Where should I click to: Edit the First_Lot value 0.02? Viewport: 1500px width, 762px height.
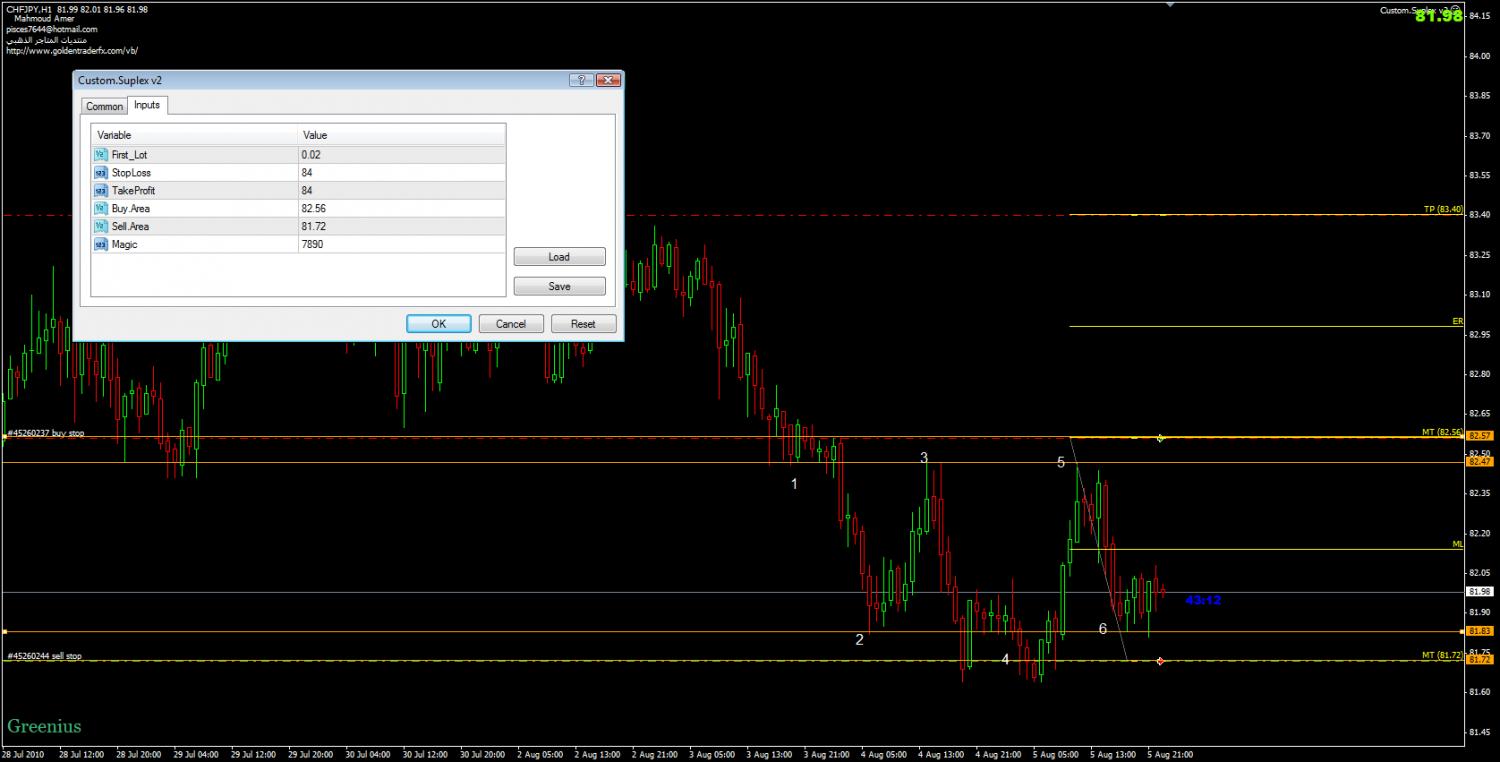tap(402, 155)
